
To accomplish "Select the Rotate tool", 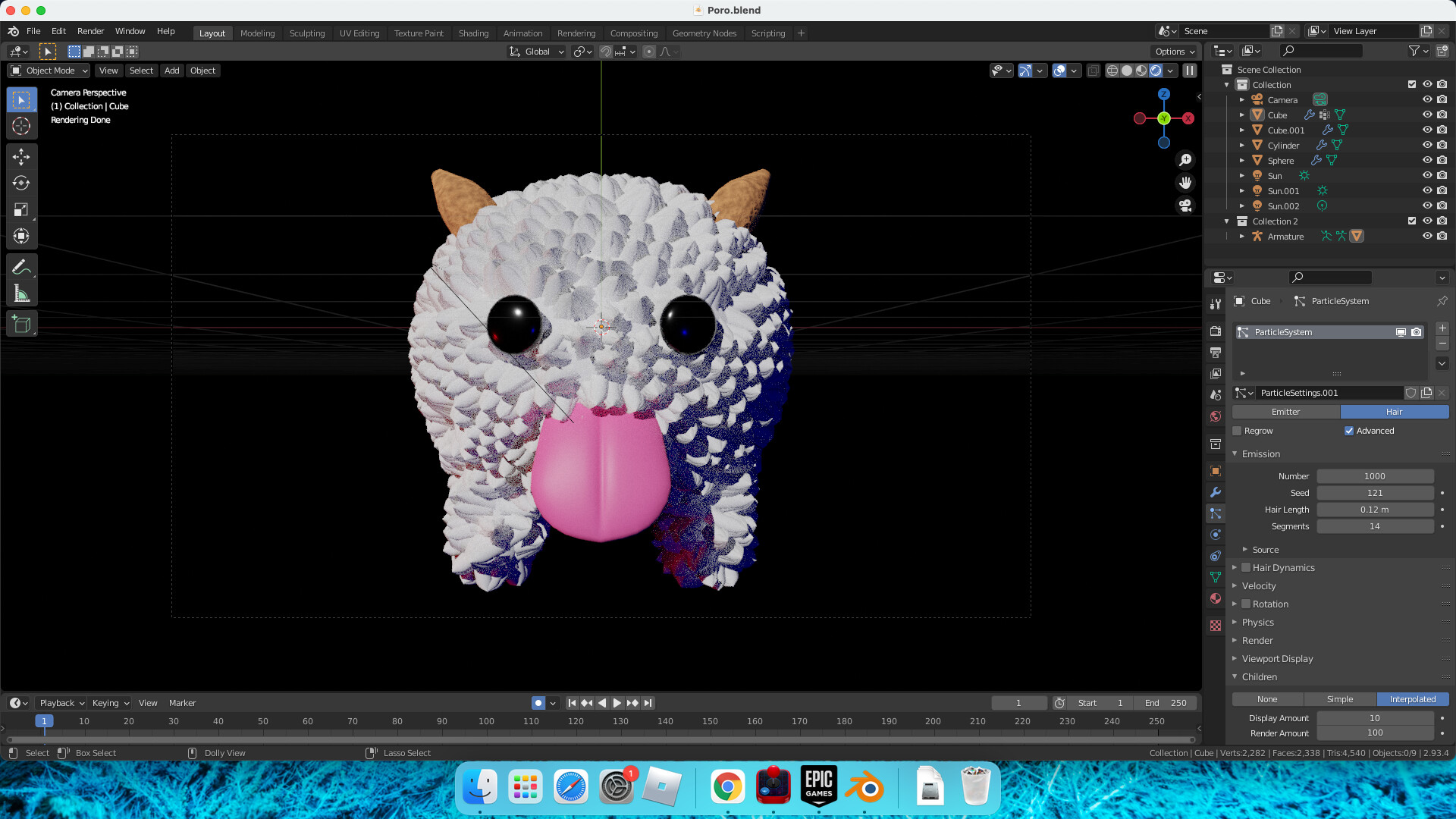I will pos(21,183).
